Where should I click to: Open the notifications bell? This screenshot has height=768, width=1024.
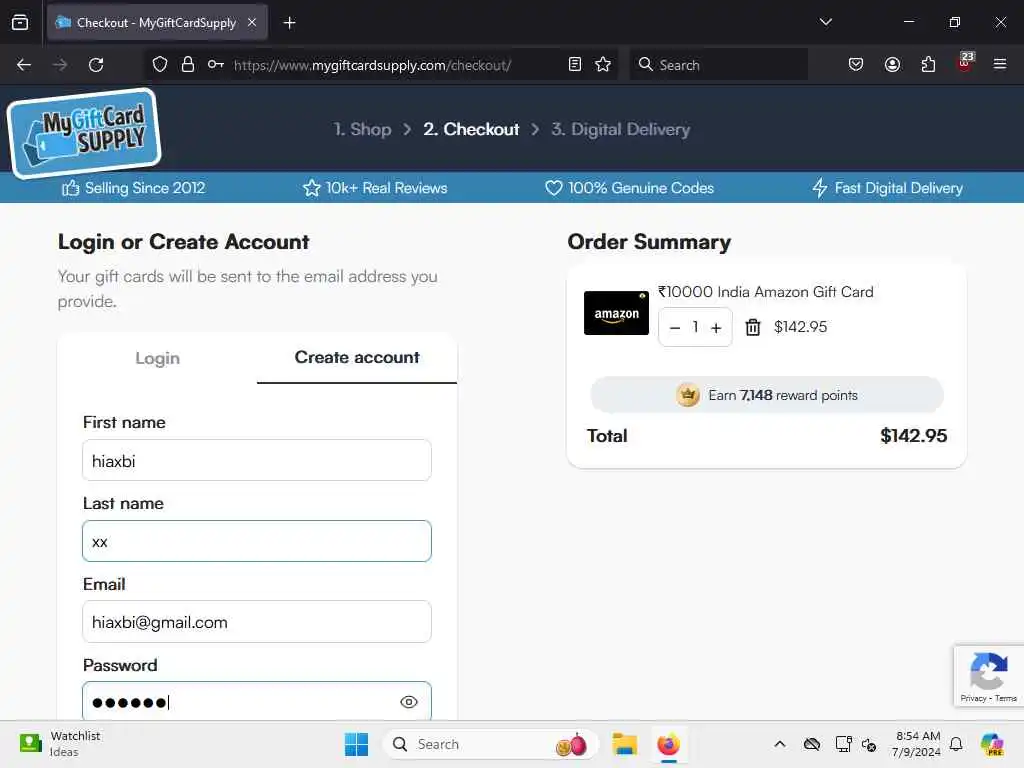[x=956, y=744]
